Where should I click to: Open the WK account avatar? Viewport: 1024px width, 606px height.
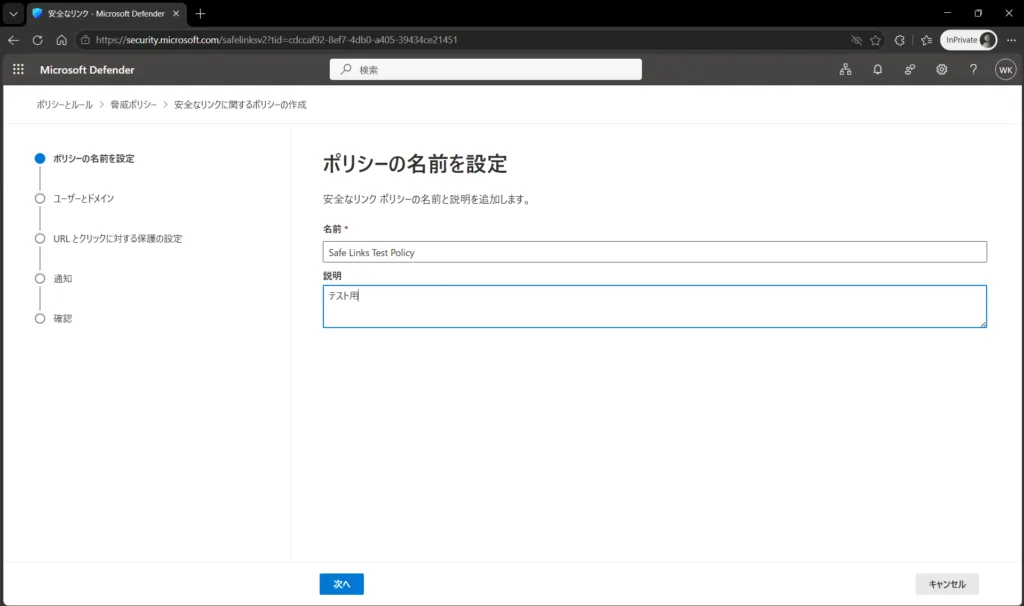1005,70
